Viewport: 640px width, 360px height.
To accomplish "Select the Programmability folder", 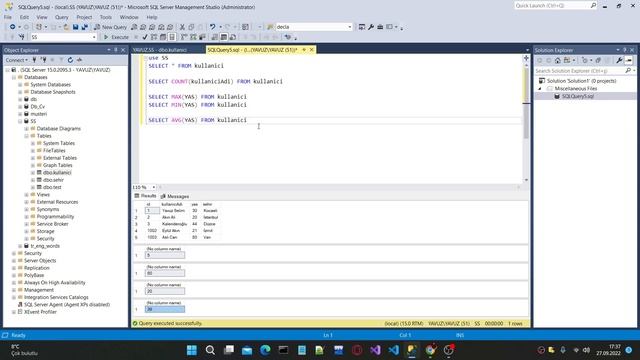I will click(x=55, y=217).
